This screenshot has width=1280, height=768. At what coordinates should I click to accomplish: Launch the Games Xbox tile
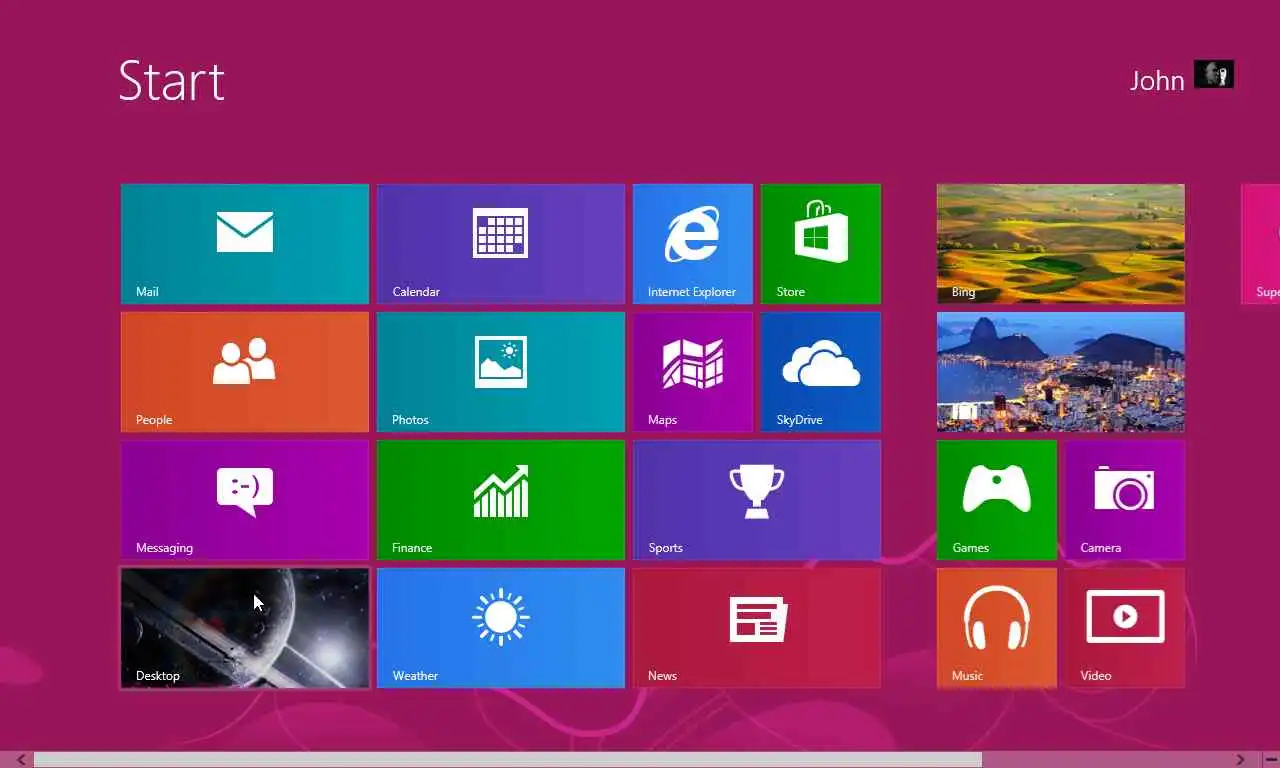click(997, 500)
